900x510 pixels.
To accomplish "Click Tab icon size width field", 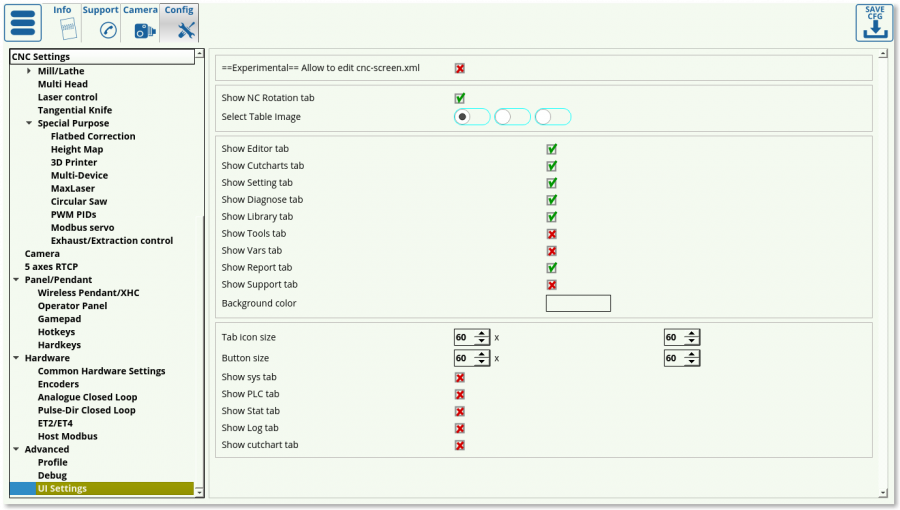I will pos(464,337).
